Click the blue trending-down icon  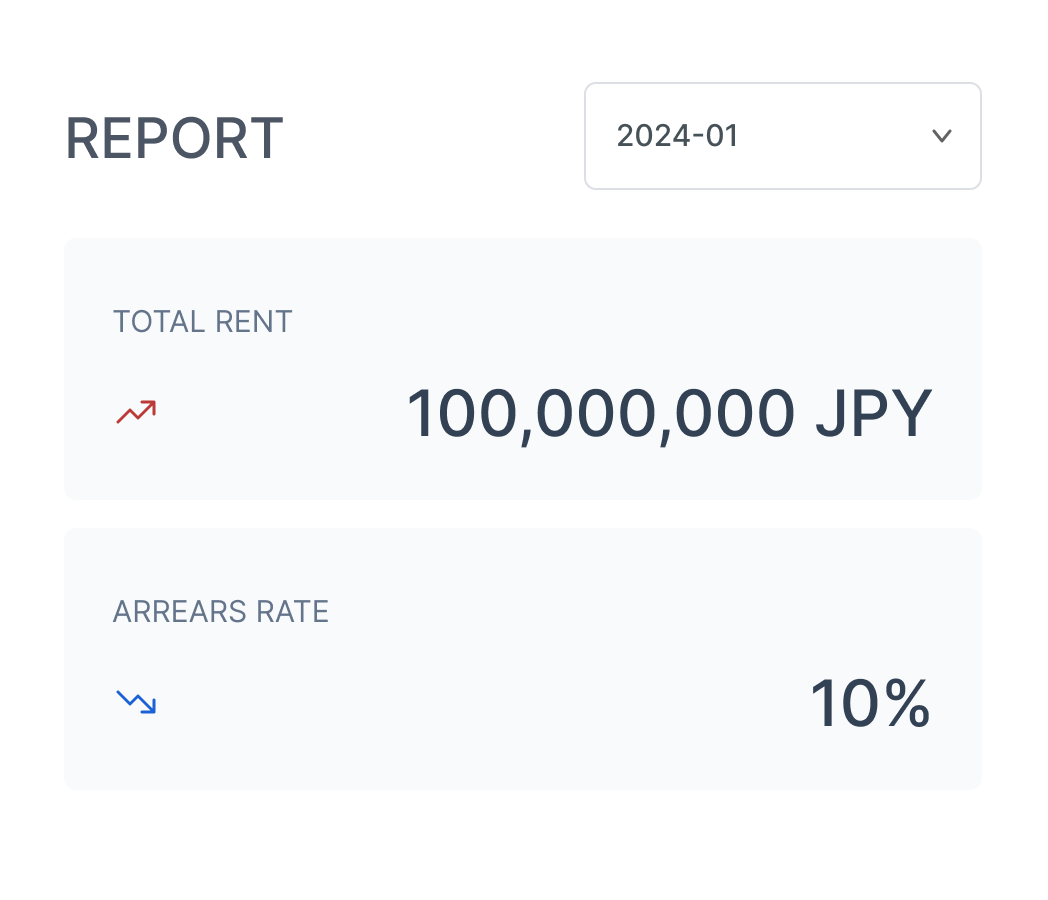[x=136, y=701]
